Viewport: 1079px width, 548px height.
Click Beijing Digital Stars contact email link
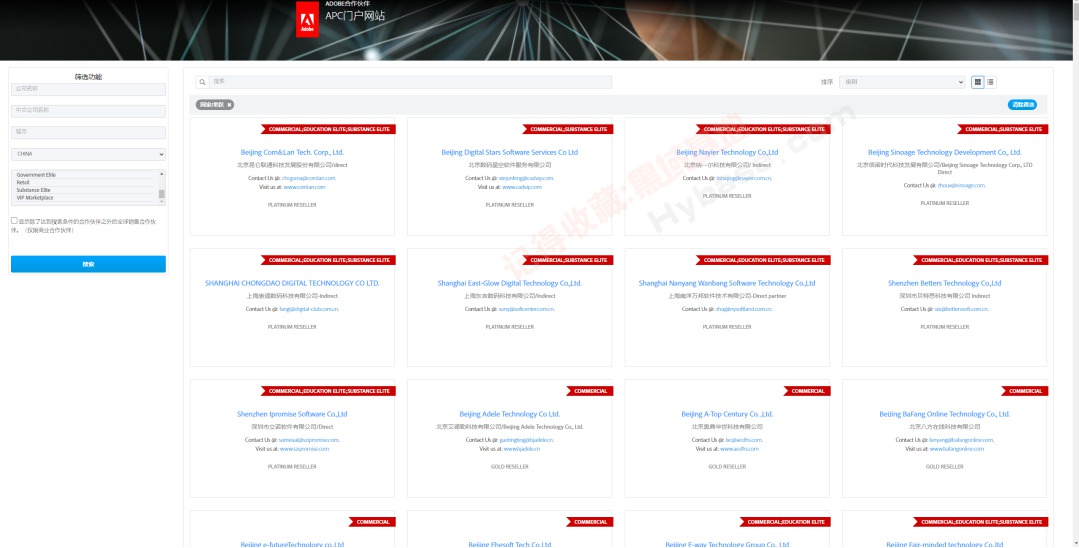pos(526,178)
